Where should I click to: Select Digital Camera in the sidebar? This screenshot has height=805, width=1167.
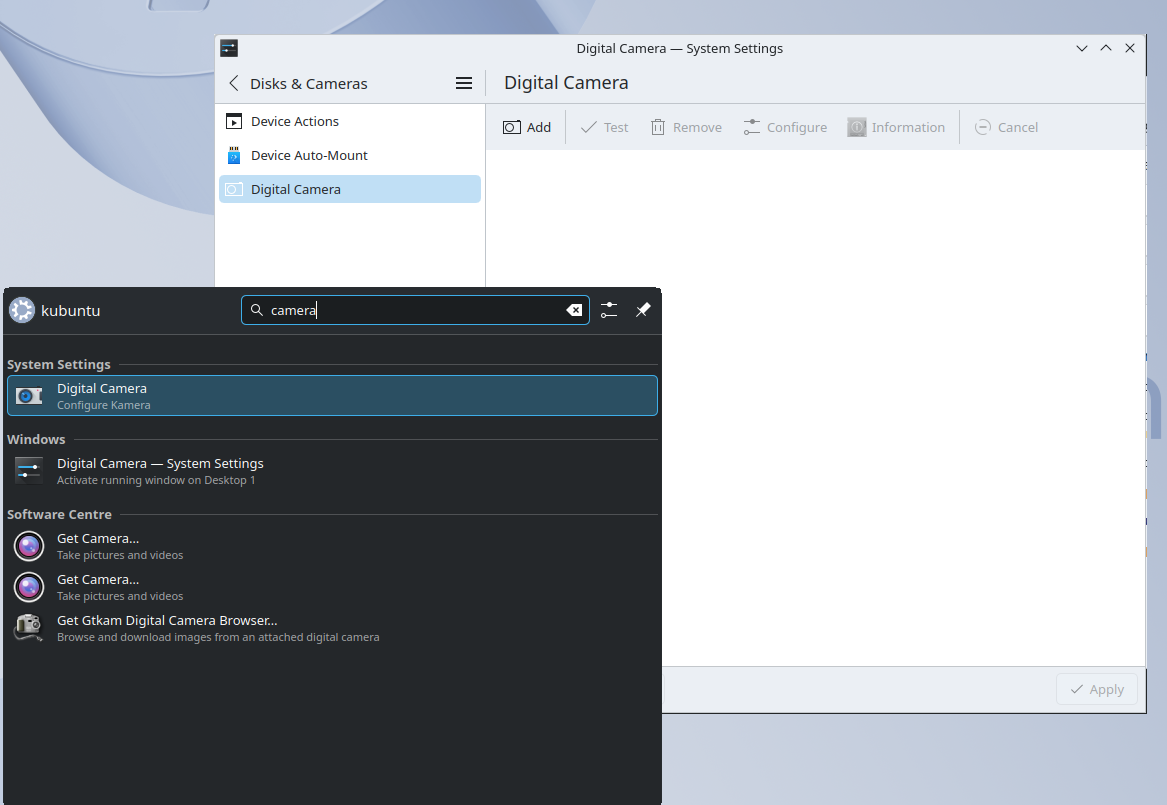point(350,189)
